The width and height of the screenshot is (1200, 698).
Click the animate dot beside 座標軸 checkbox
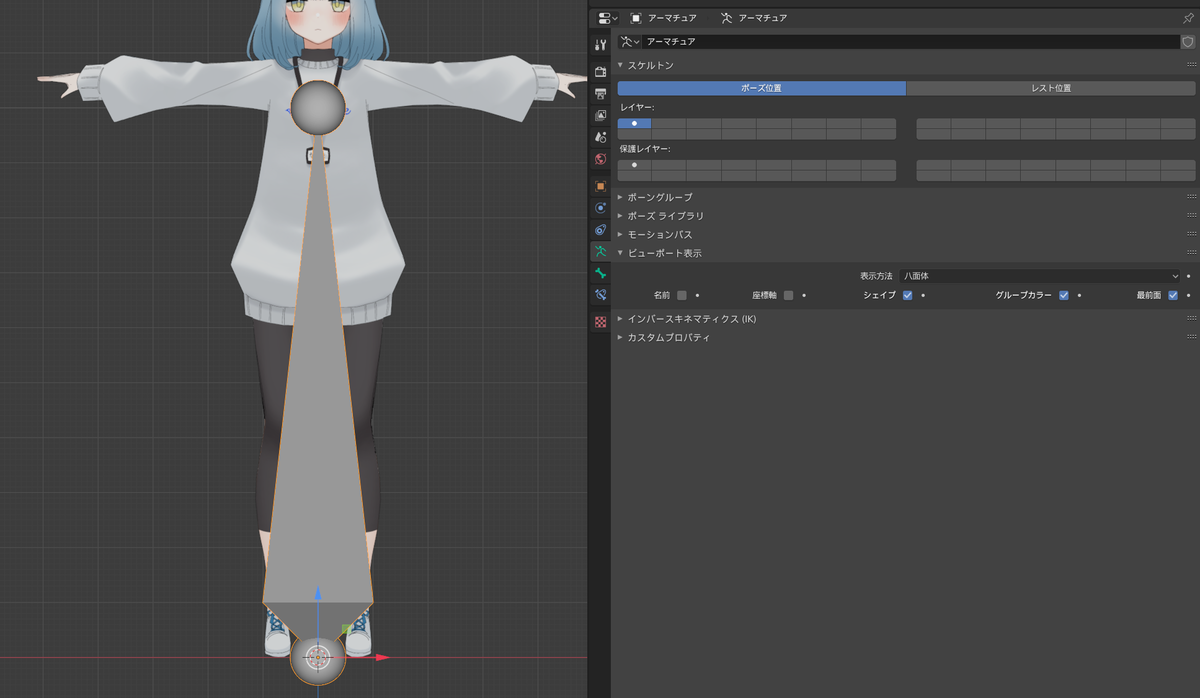pos(804,295)
